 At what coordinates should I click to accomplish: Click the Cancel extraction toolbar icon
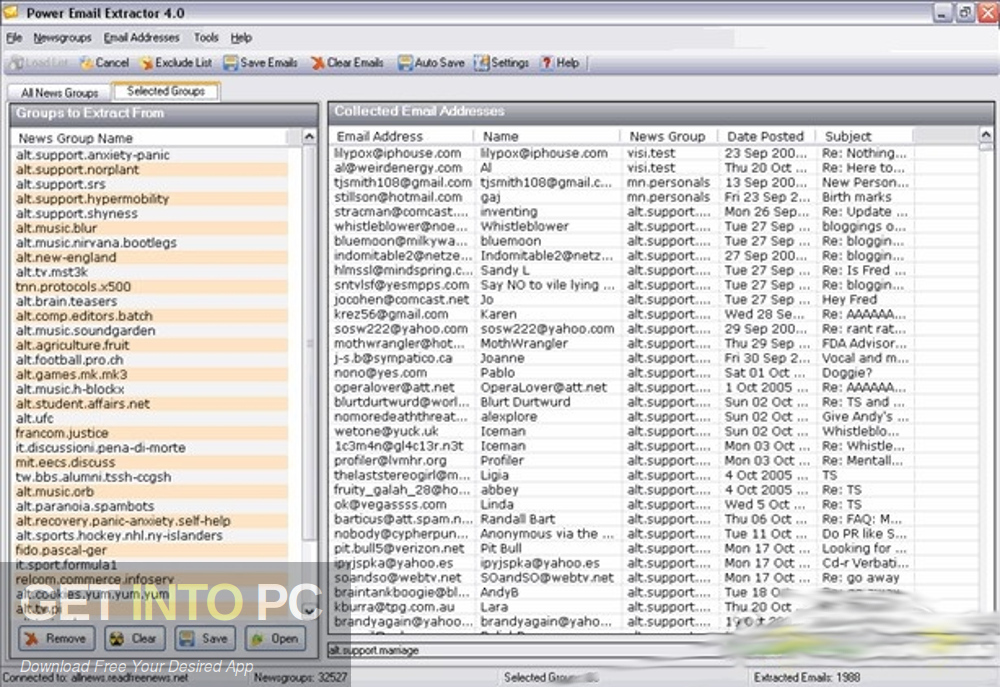pos(103,62)
